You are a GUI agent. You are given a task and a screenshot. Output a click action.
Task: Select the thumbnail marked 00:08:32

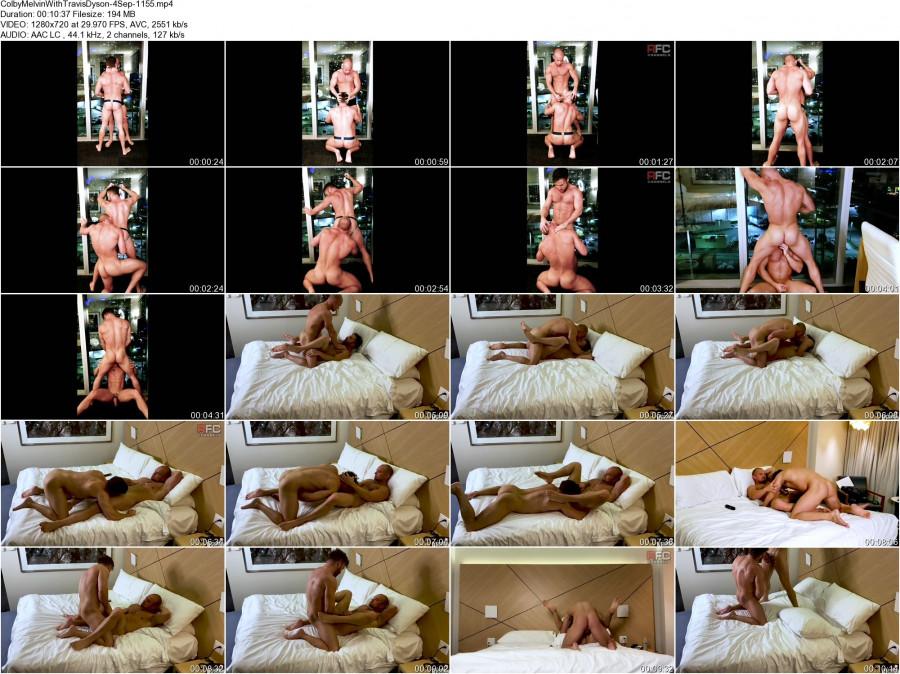tap(112, 609)
